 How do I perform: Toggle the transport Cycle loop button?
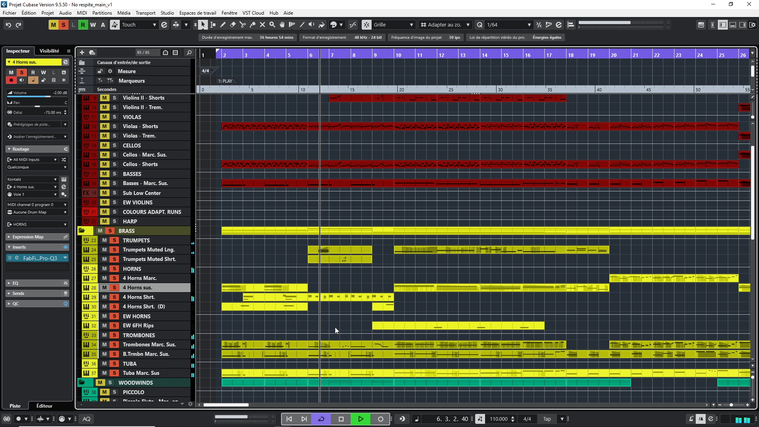[321, 419]
